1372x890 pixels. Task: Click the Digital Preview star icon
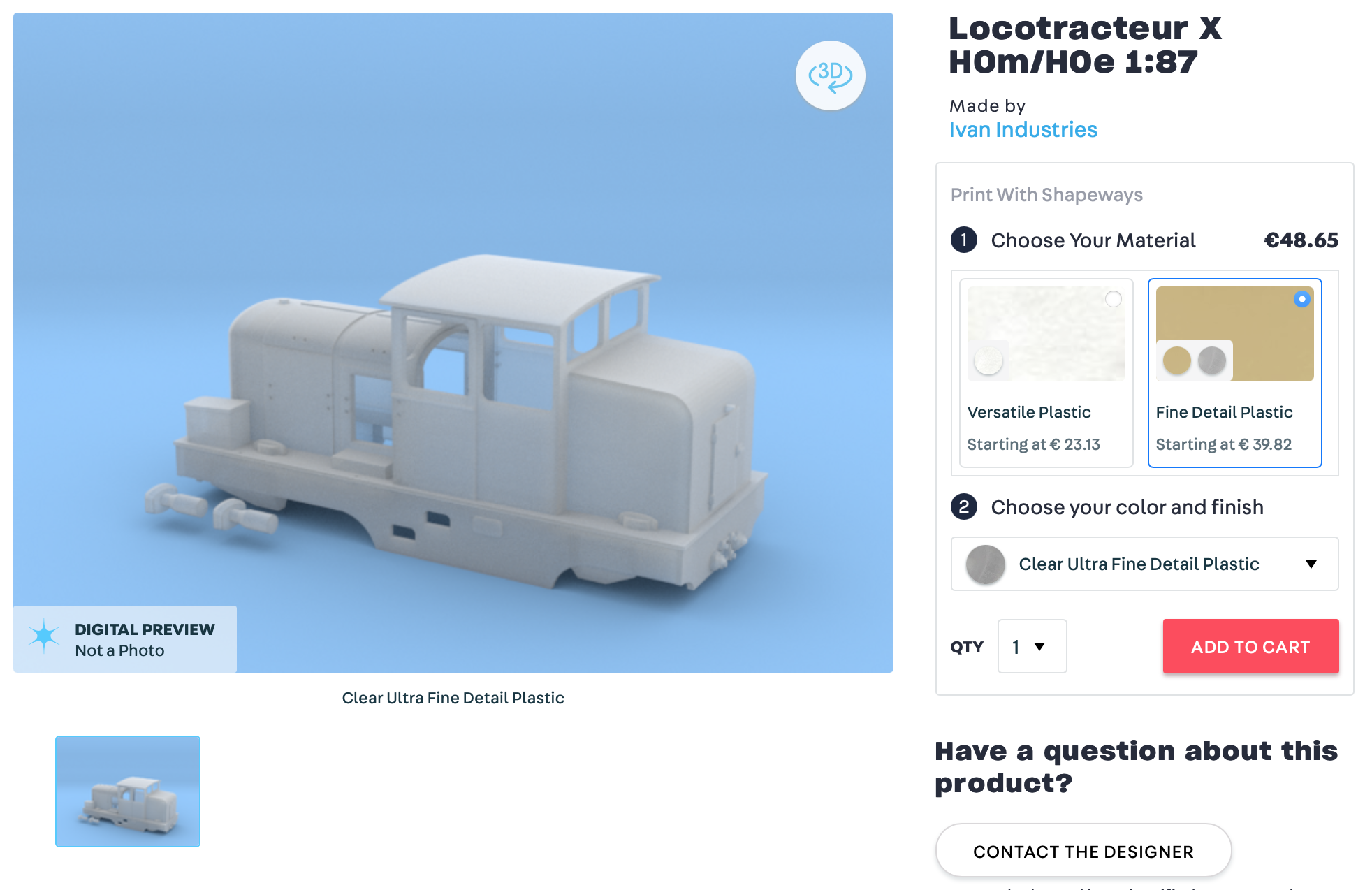pyautogui.click(x=44, y=636)
